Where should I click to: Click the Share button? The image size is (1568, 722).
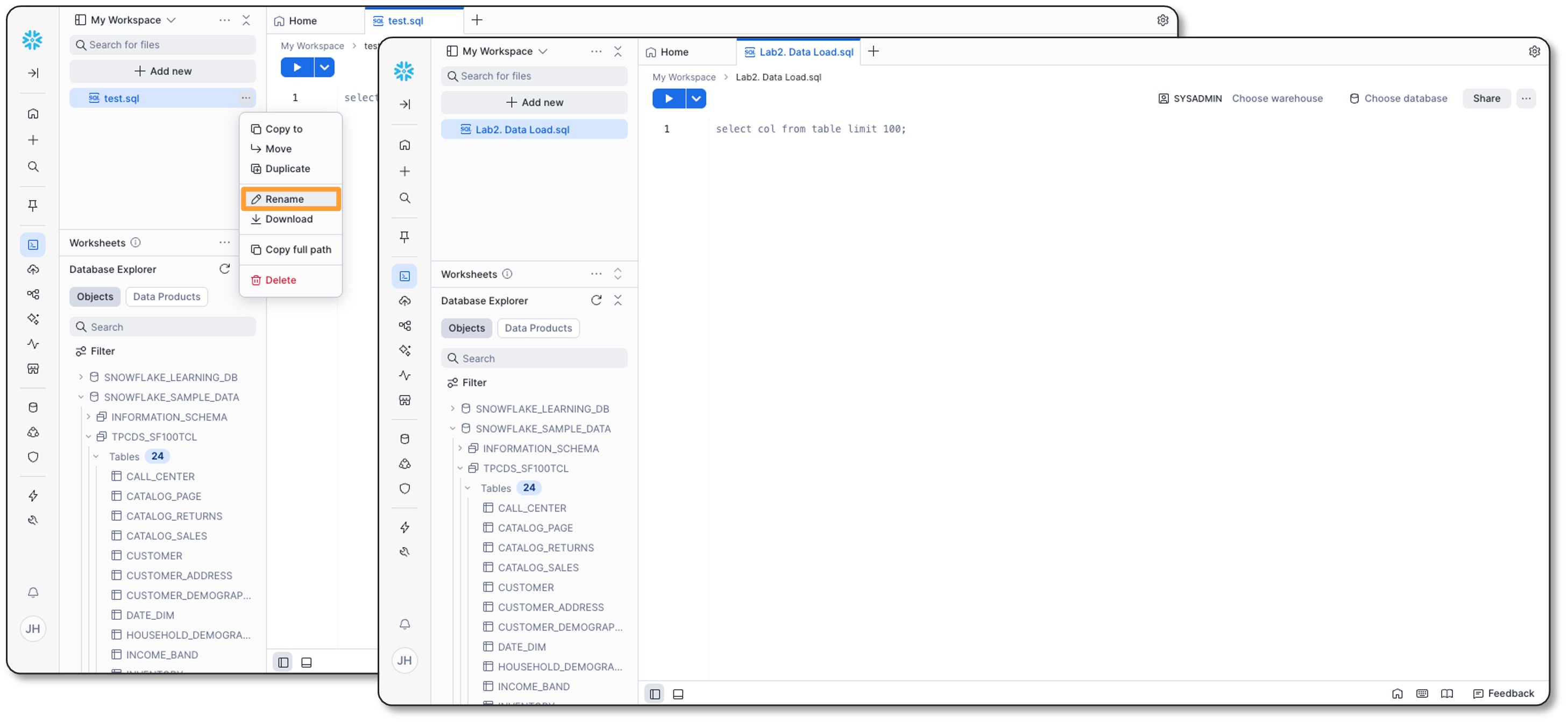click(x=1486, y=98)
